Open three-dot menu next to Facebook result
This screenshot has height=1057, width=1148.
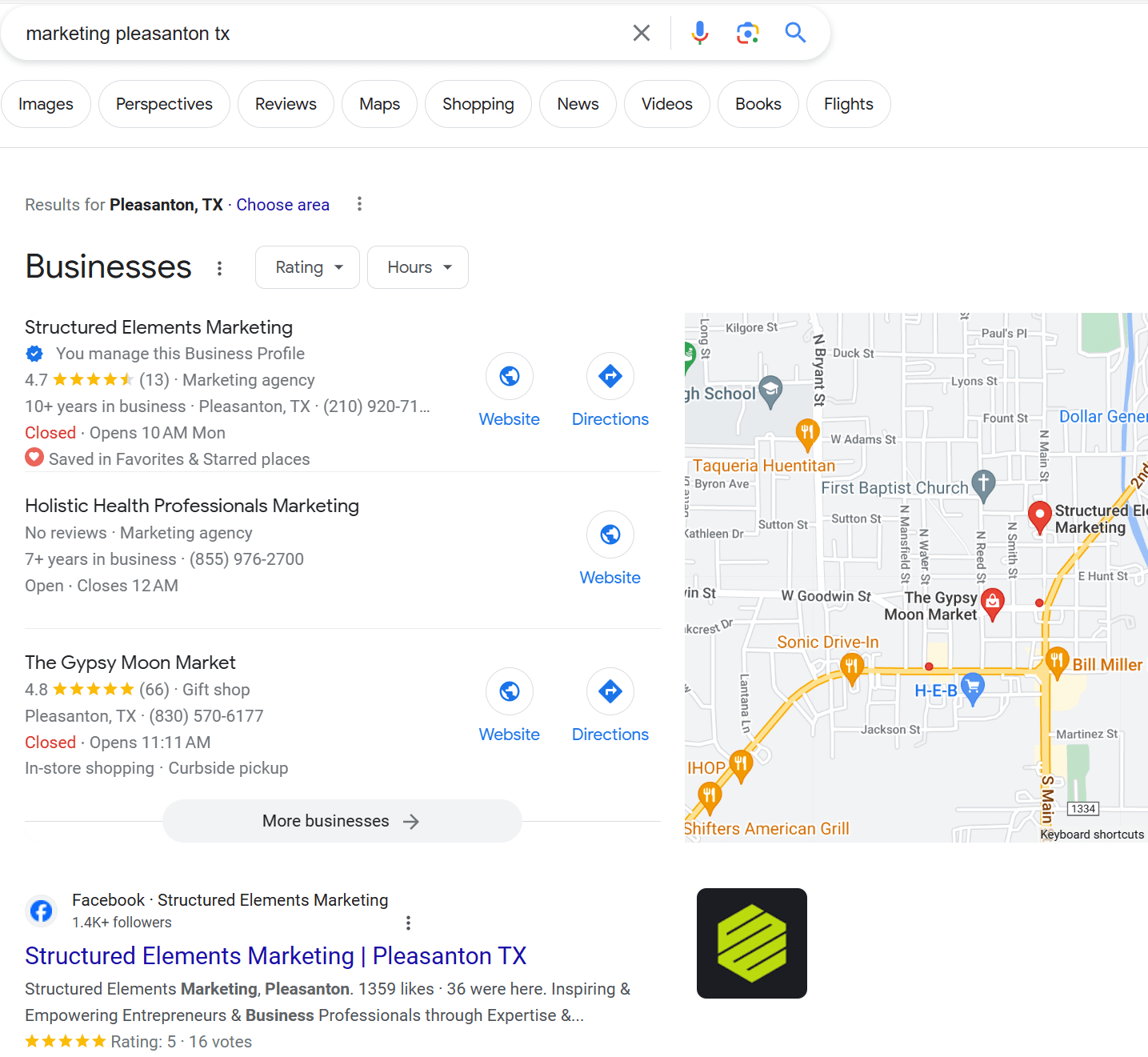point(408,923)
